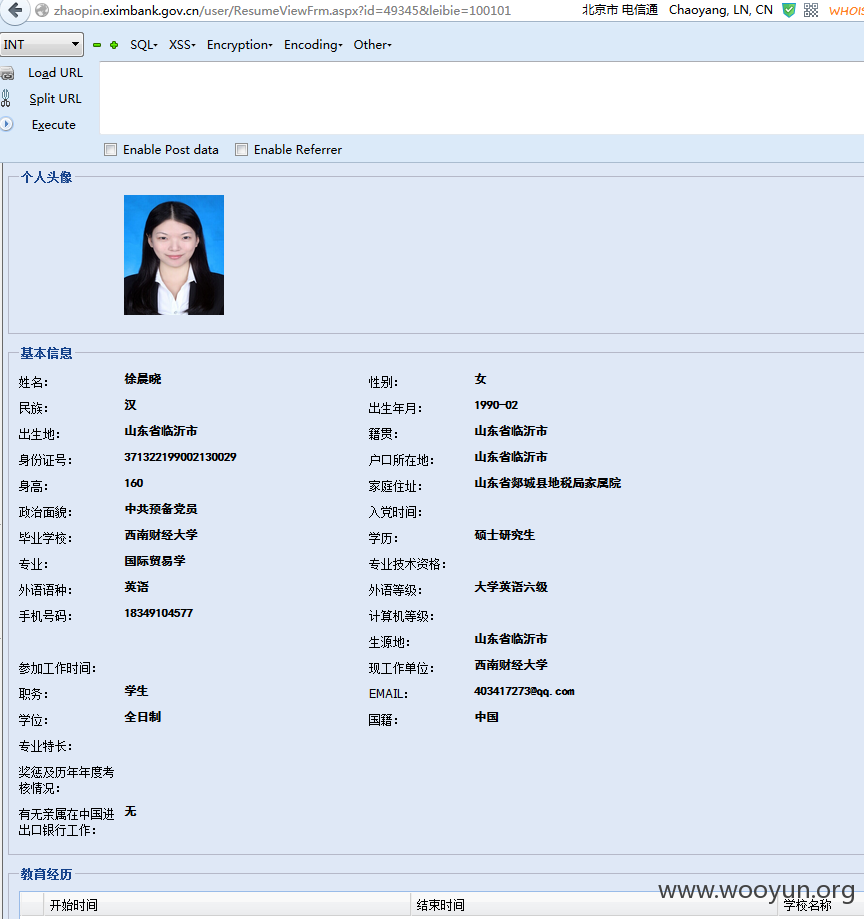Click the 北京市 电信通 ISP text

coord(620,10)
